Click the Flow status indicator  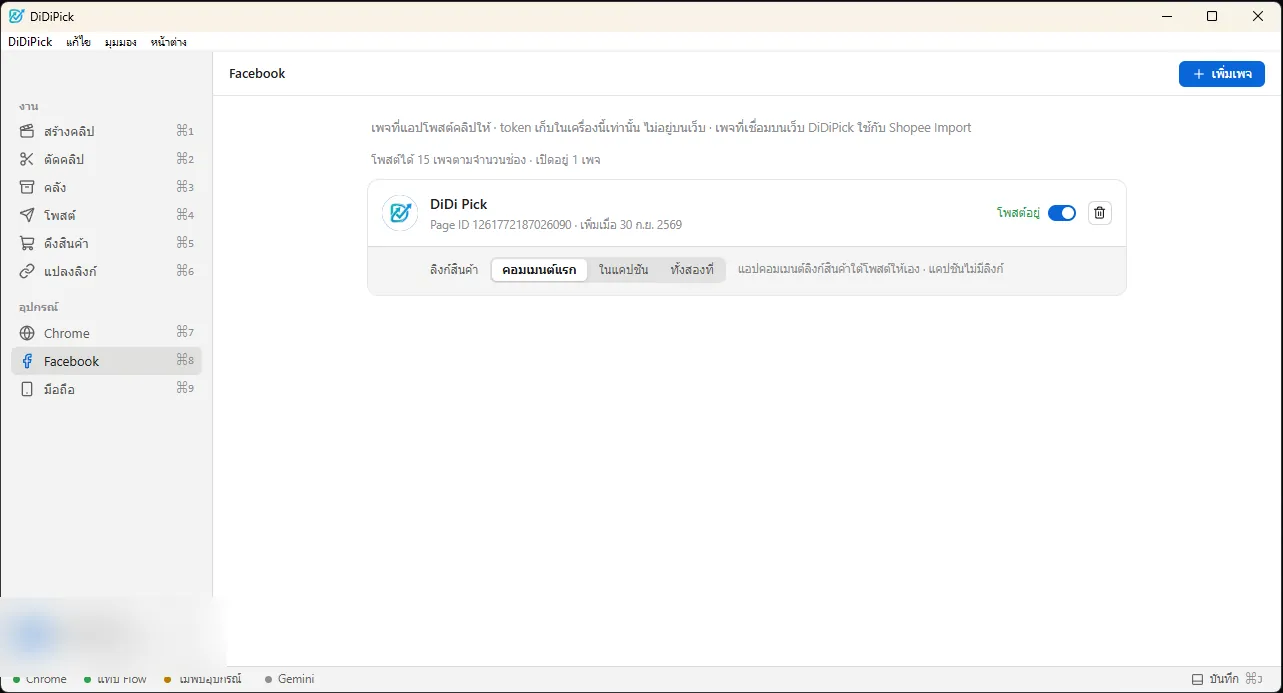click(x=115, y=679)
